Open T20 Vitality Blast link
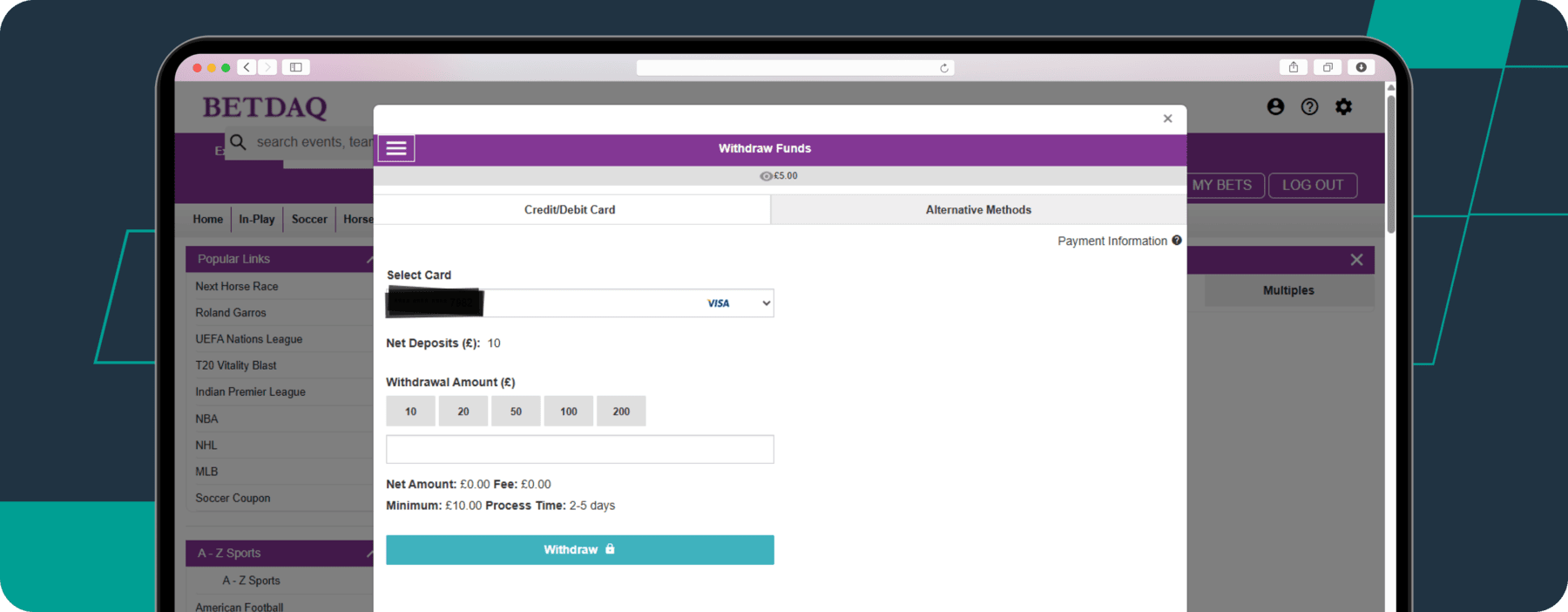The image size is (1568, 612). (x=236, y=365)
